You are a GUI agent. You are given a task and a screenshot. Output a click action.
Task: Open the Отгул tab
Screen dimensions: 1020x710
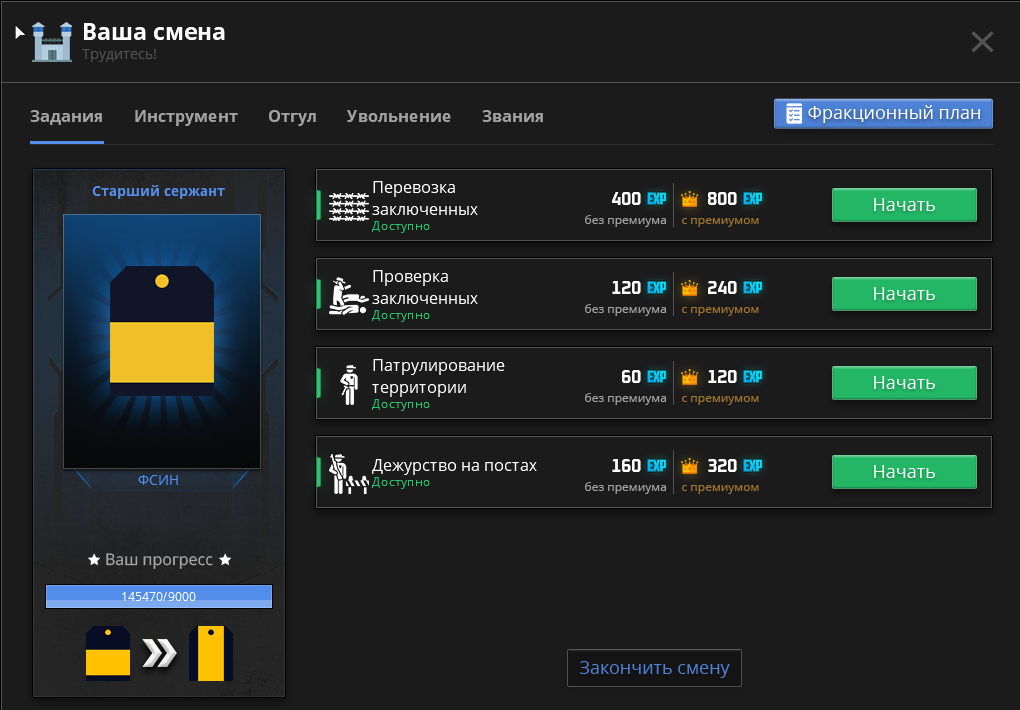[x=292, y=116]
